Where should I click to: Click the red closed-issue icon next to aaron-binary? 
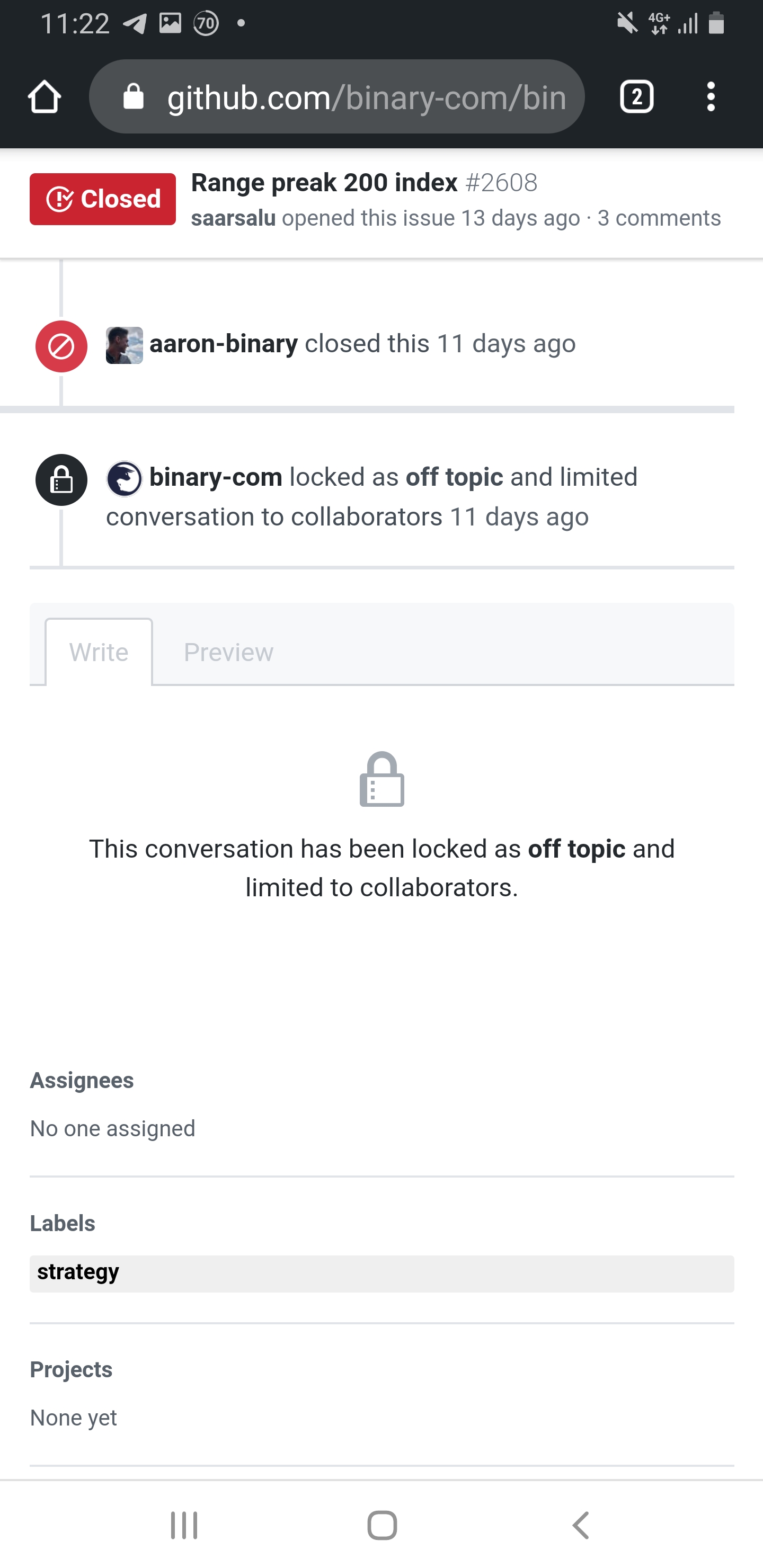pyautogui.click(x=61, y=344)
